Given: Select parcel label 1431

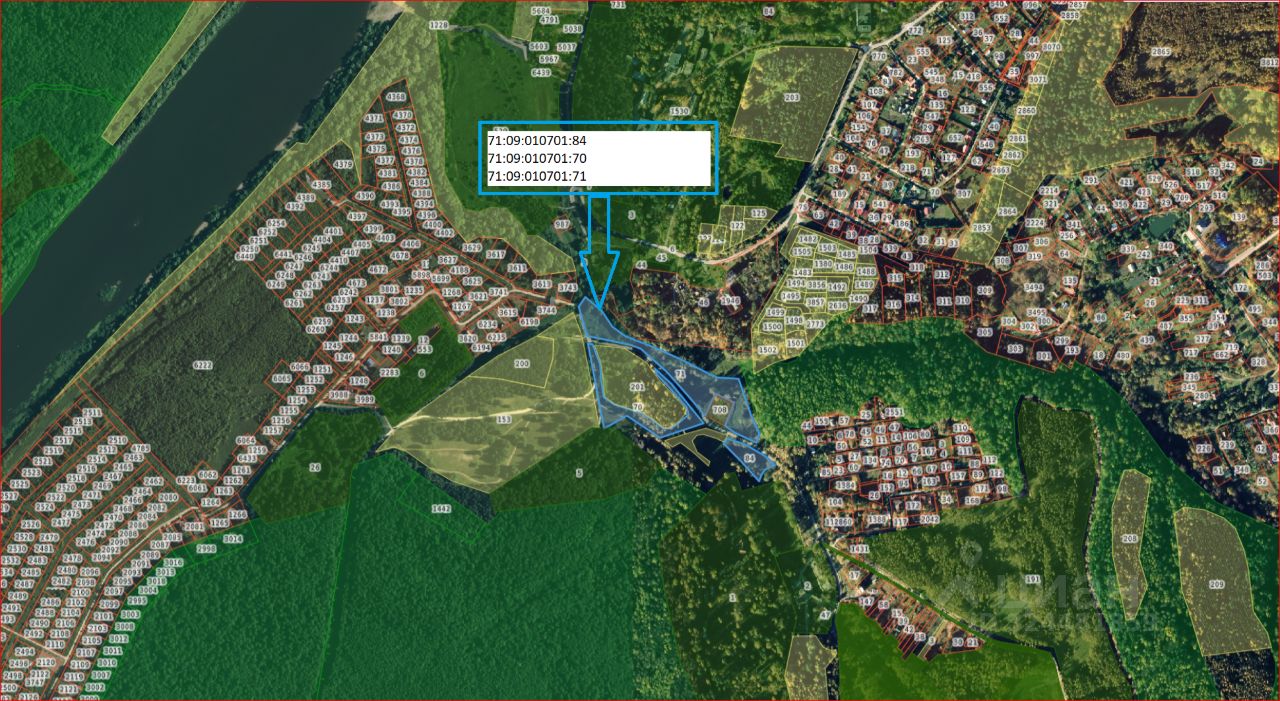Looking at the screenshot, I should 859,549.
